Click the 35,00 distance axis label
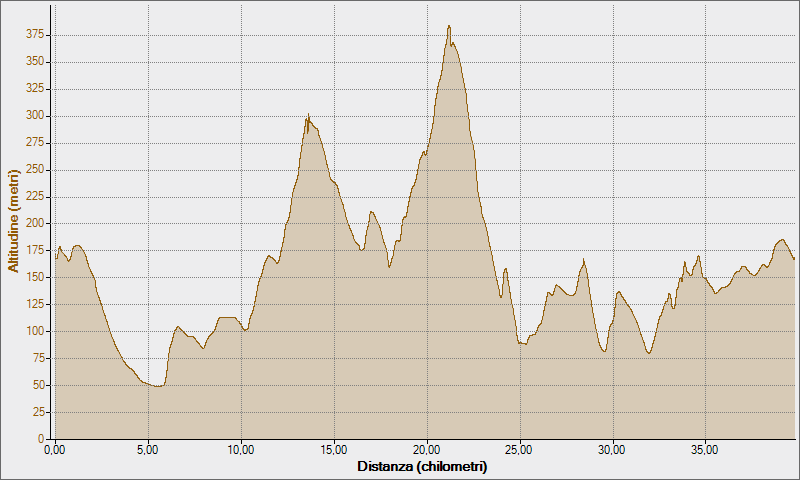 (x=705, y=450)
